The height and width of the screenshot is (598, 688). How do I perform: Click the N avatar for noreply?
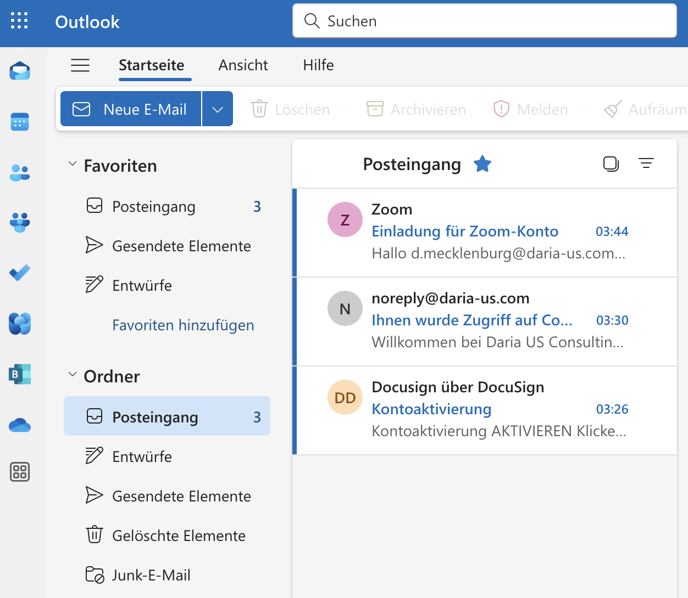point(345,308)
